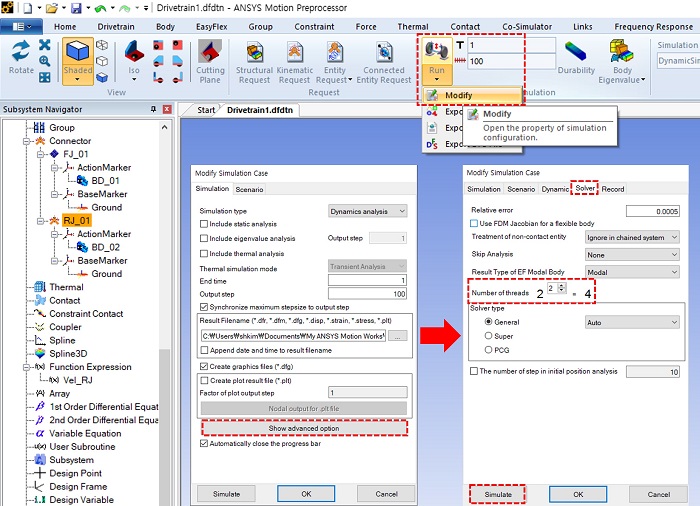Select the PCG solver type radio
The image size is (700, 506).
tap(488, 350)
